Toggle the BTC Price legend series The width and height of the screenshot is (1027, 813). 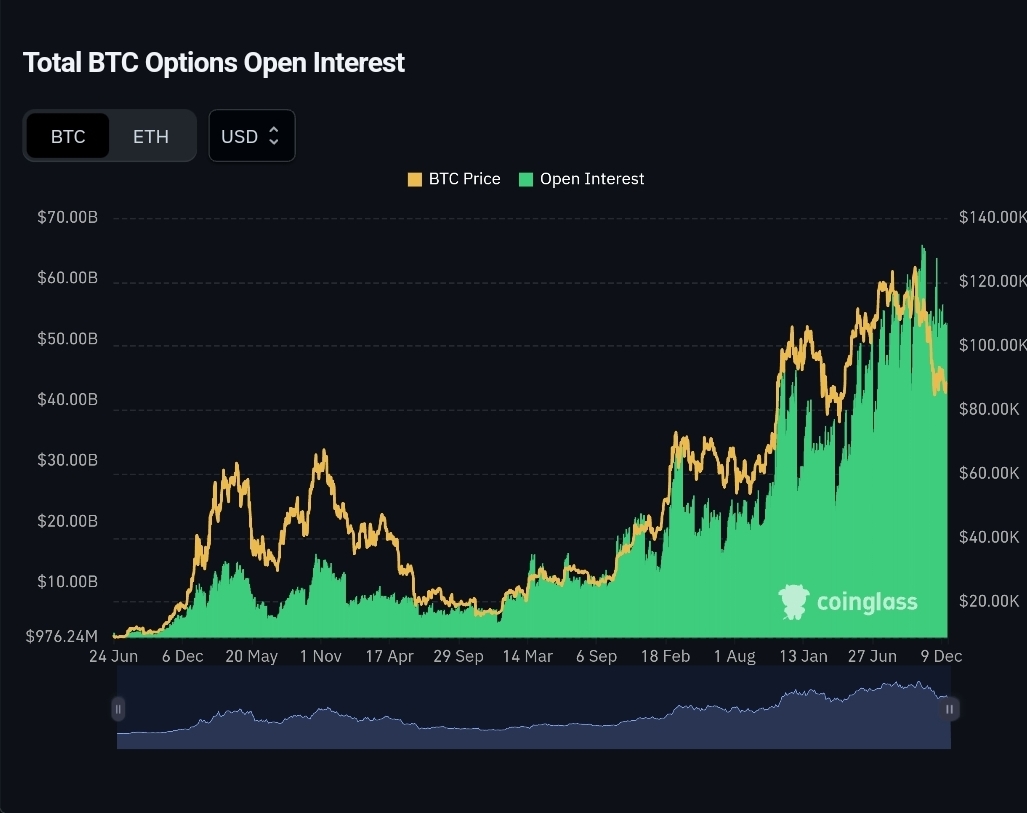[454, 179]
